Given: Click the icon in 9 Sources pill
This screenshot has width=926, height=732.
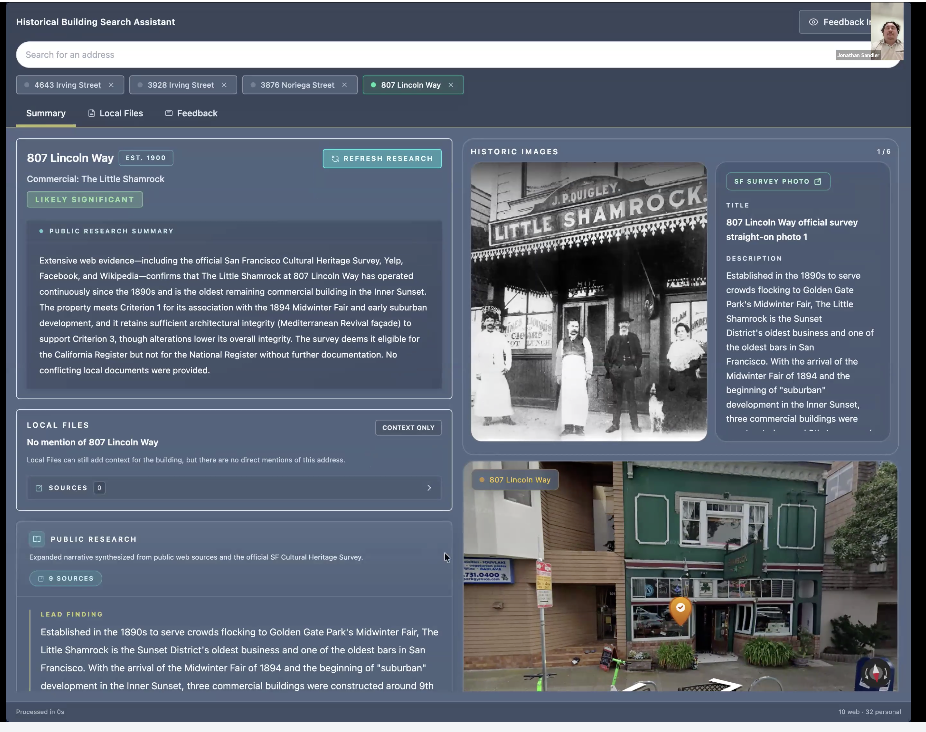Looking at the screenshot, I should (41, 578).
